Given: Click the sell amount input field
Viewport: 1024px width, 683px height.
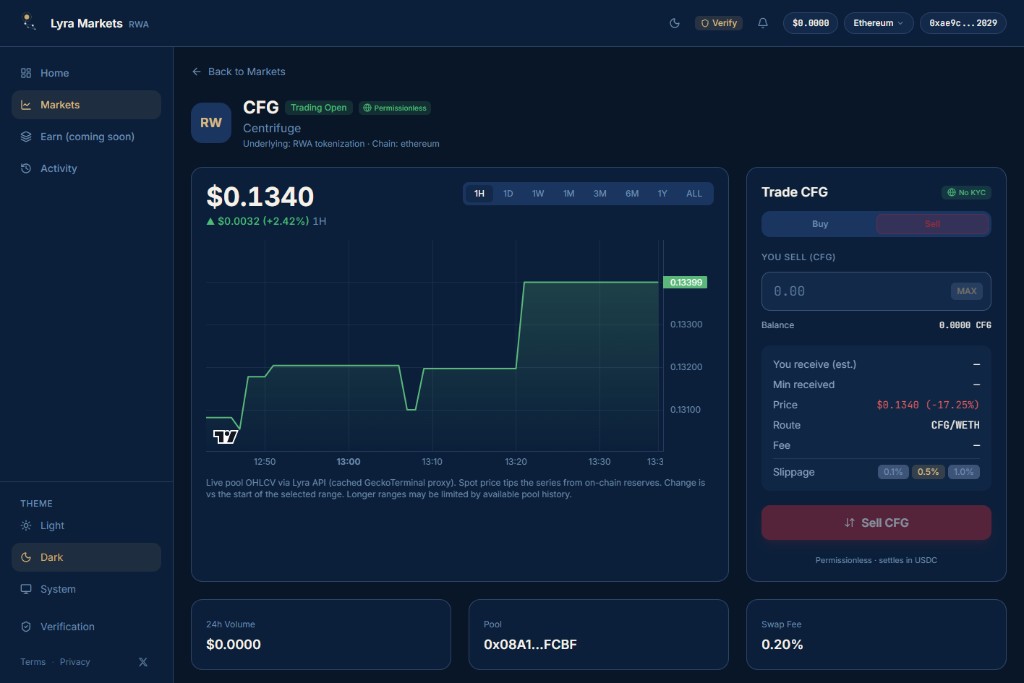Looking at the screenshot, I should pos(876,291).
